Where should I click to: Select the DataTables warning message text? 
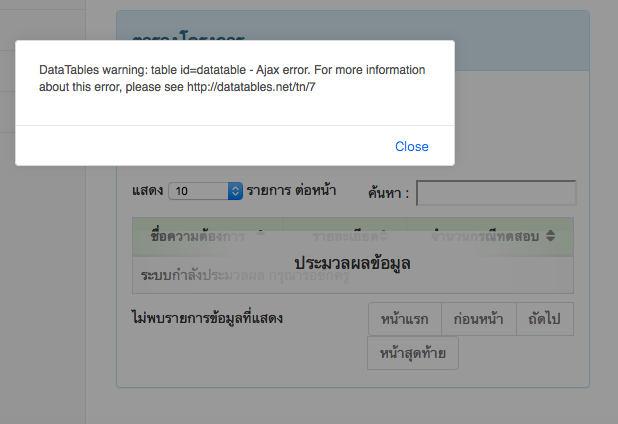tap(232, 78)
